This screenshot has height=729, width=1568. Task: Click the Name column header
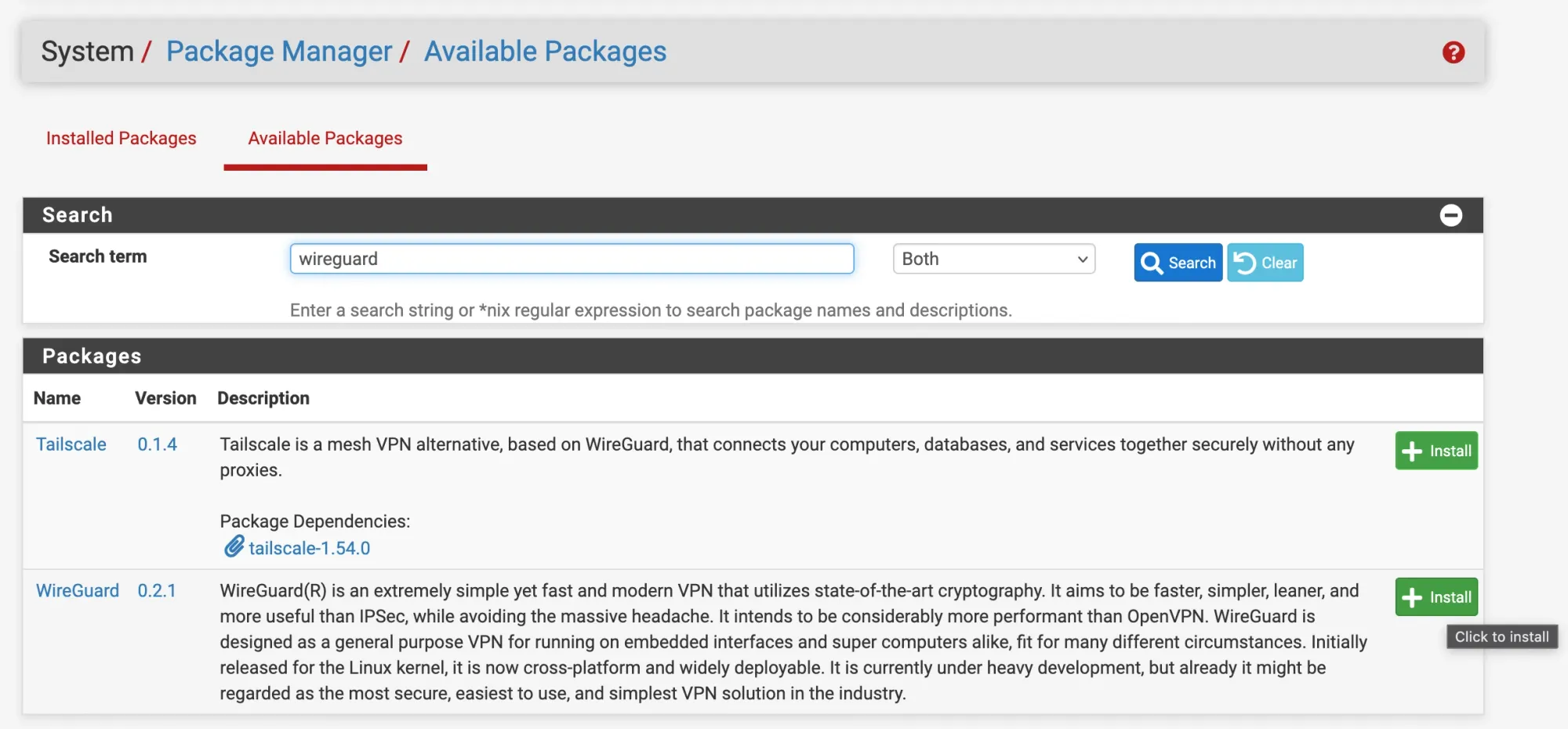(57, 398)
